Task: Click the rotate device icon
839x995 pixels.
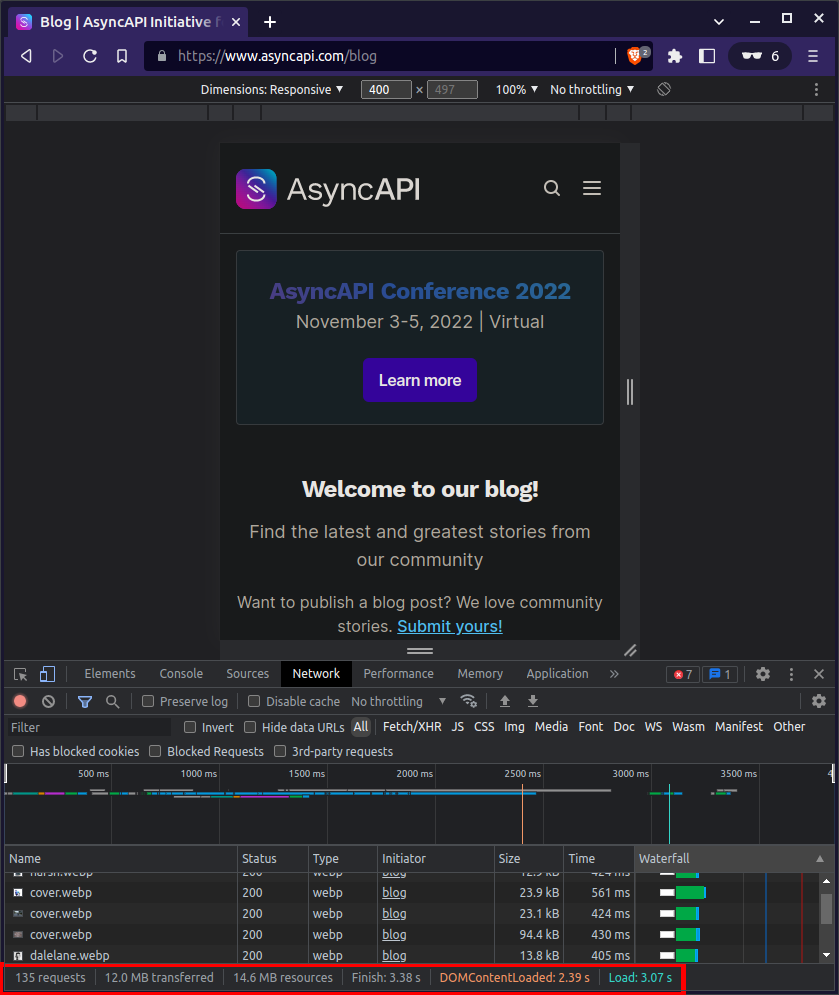Action: (x=664, y=89)
